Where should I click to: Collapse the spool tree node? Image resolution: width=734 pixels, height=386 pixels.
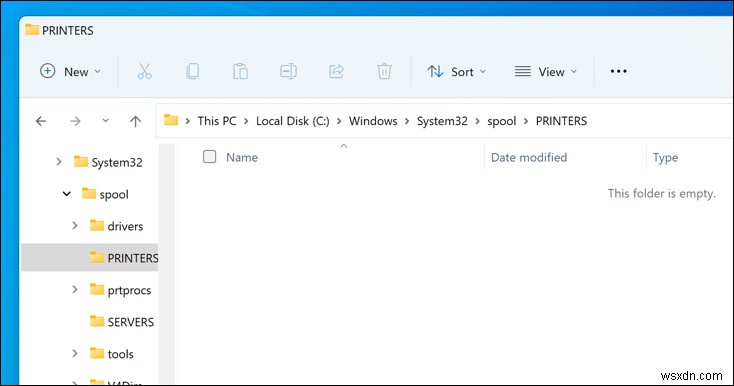(x=67, y=194)
